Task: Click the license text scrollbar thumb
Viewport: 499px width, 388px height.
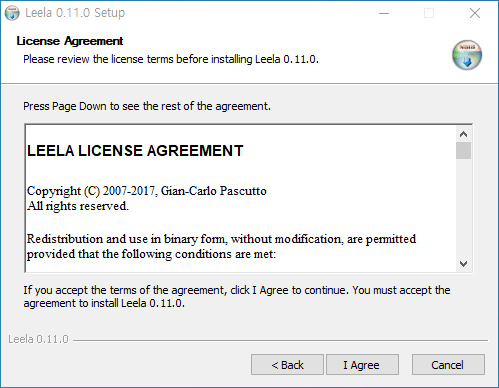Action: coord(463,151)
